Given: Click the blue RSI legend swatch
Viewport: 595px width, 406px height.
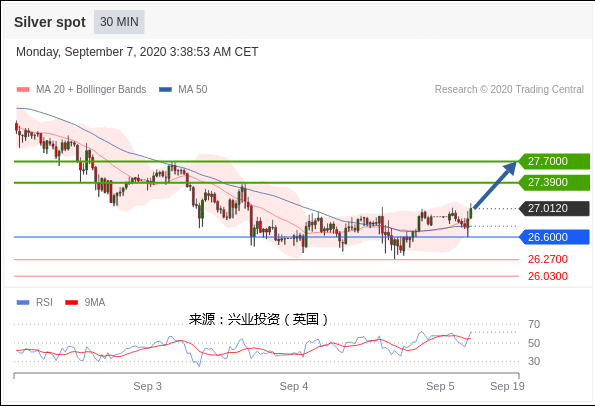Looking at the screenshot, I should tap(23, 302).
